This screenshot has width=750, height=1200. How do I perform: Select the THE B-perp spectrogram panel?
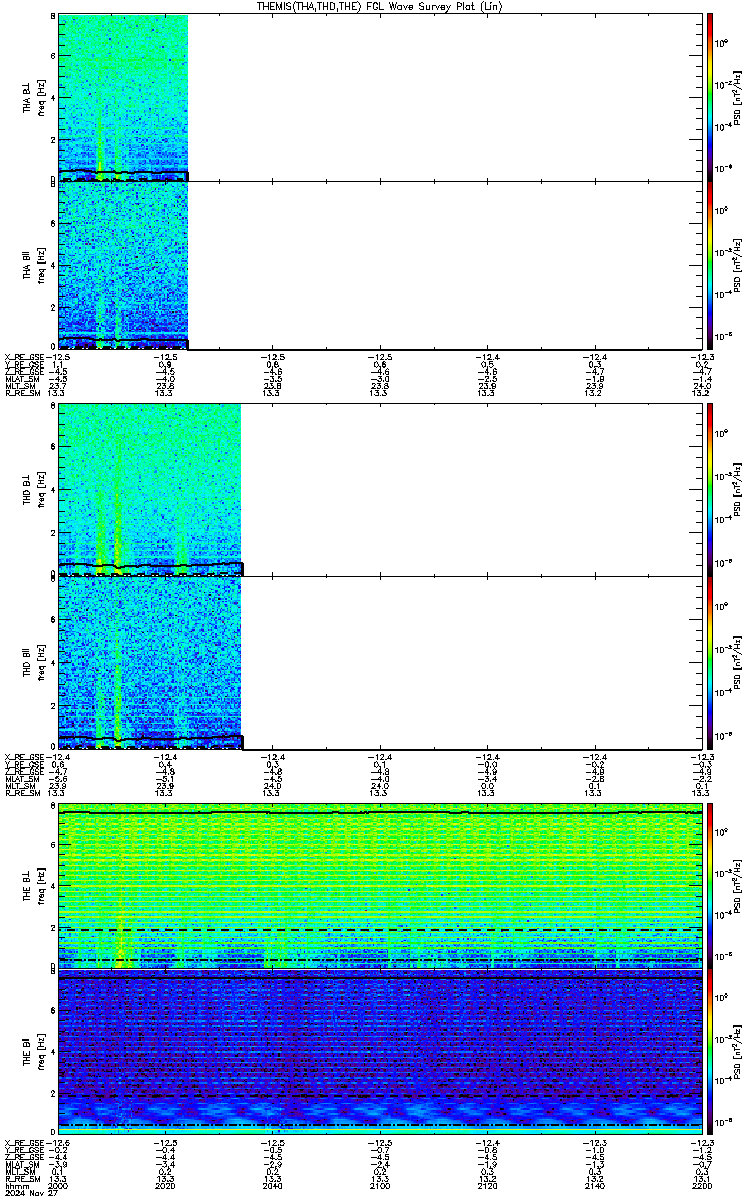[379, 885]
